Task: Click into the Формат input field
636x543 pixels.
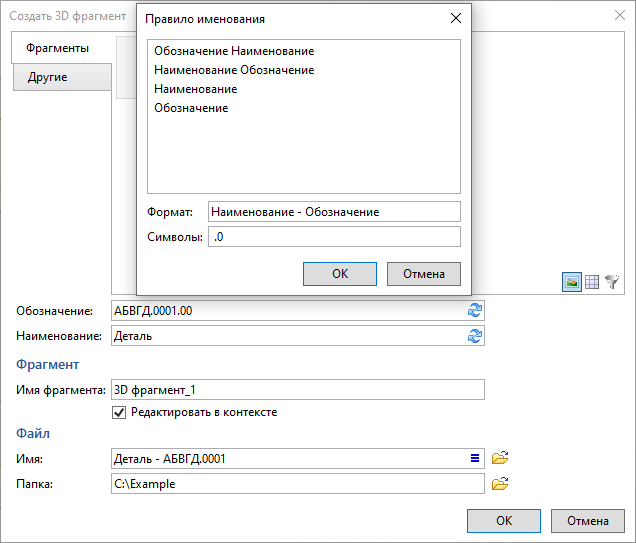Action: pyautogui.click(x=333, y=212)
